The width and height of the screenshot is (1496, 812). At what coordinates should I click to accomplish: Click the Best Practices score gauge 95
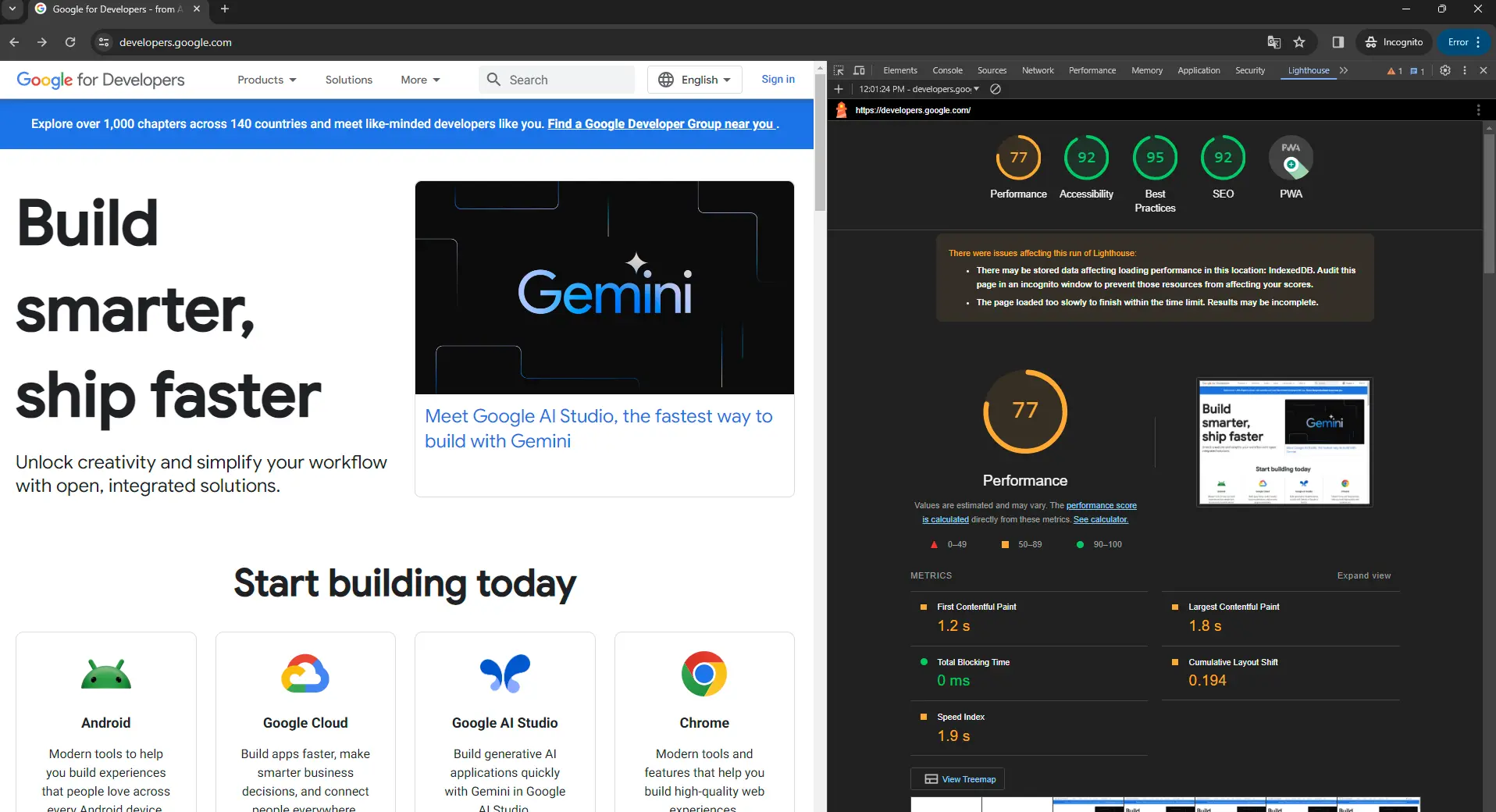(1155, 157)
